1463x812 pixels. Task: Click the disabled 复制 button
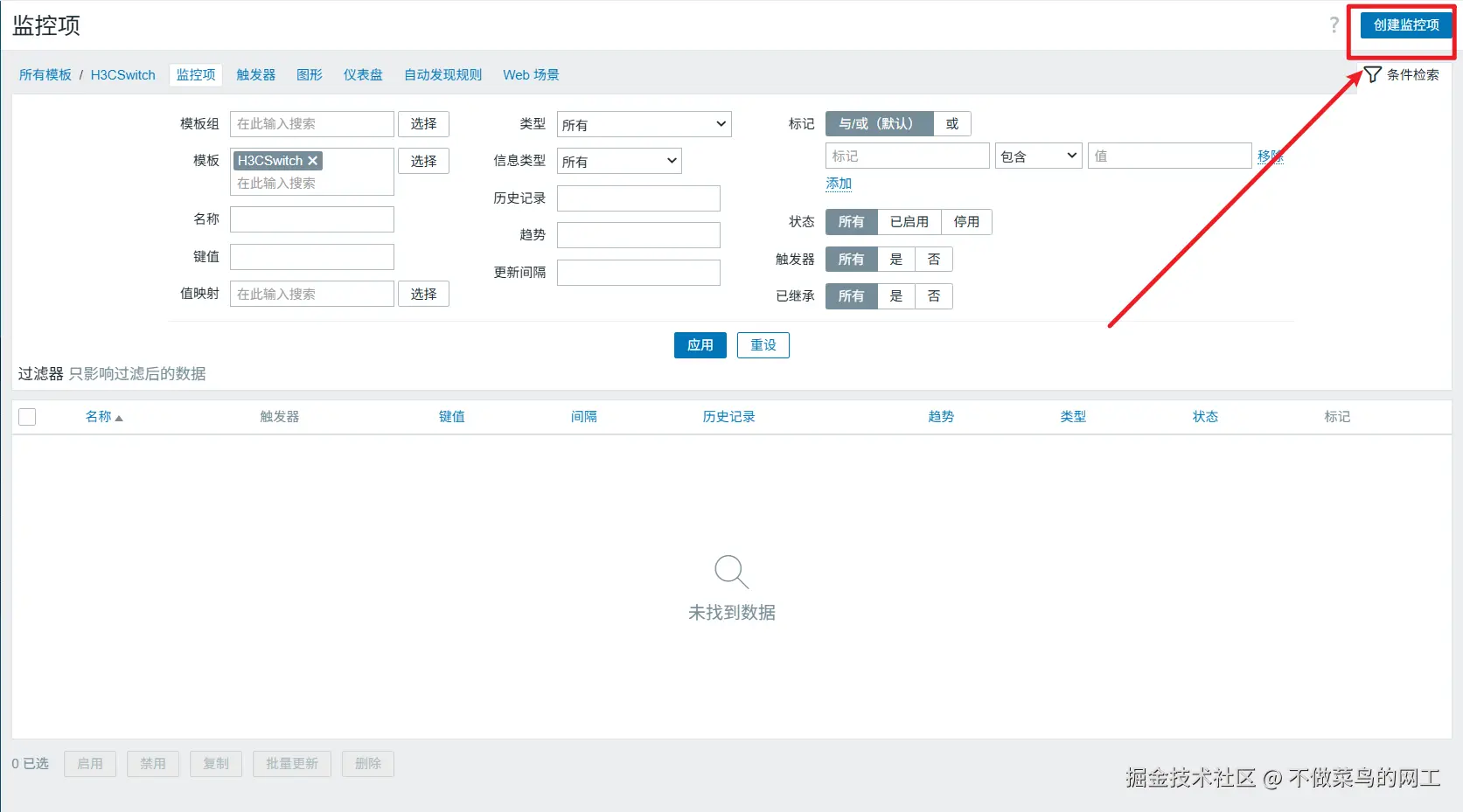[x=216, y=764]
